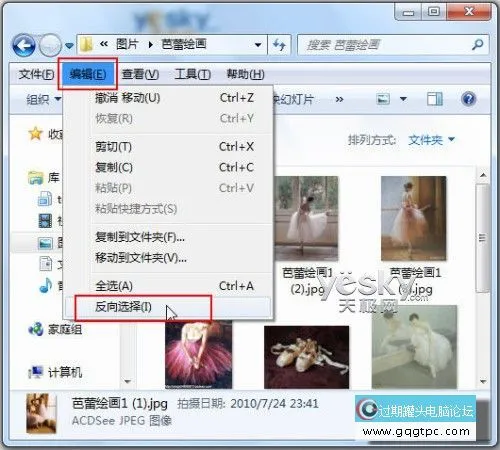Click the Back navigation arrow button
500x450 pixels.
coord(24,46)
